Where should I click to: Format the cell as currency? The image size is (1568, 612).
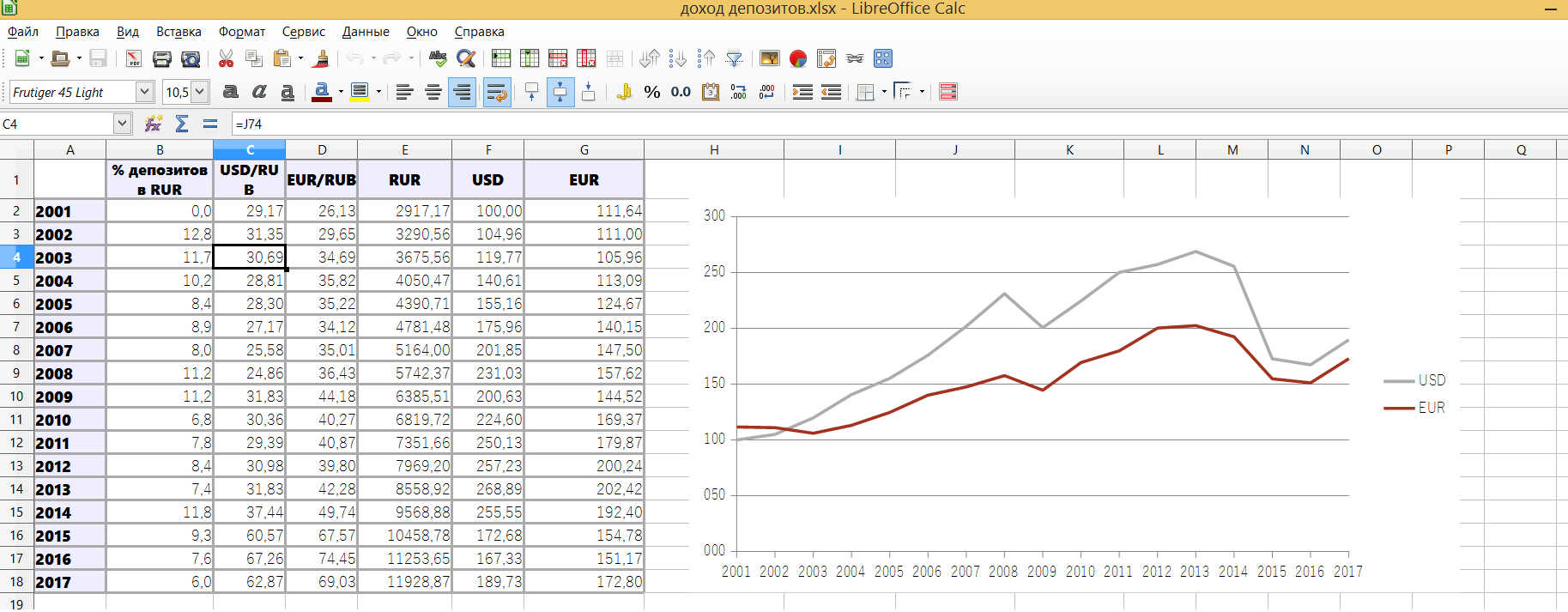coord(624,92)
